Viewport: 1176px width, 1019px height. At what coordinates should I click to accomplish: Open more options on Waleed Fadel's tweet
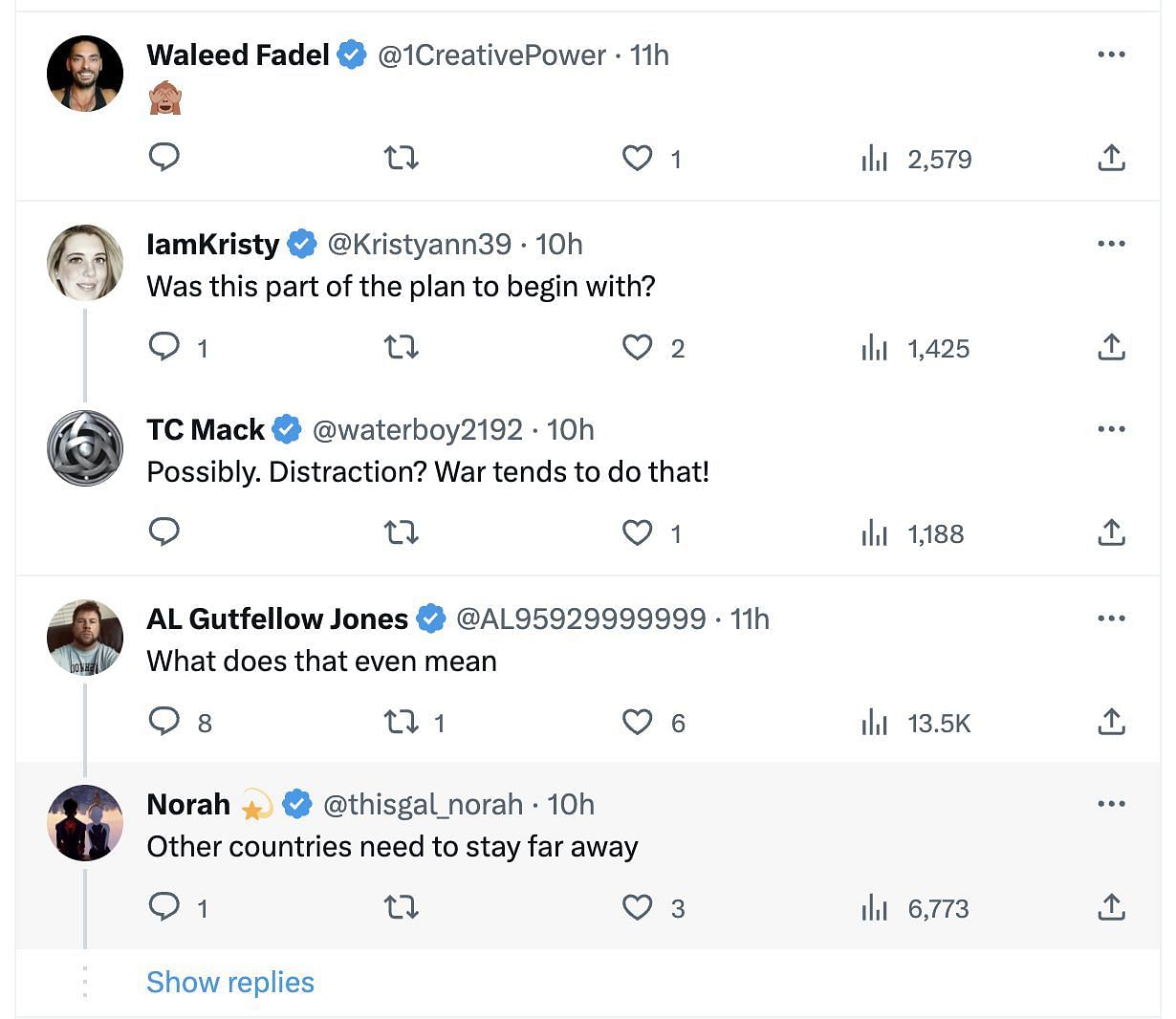(1111, 54)
